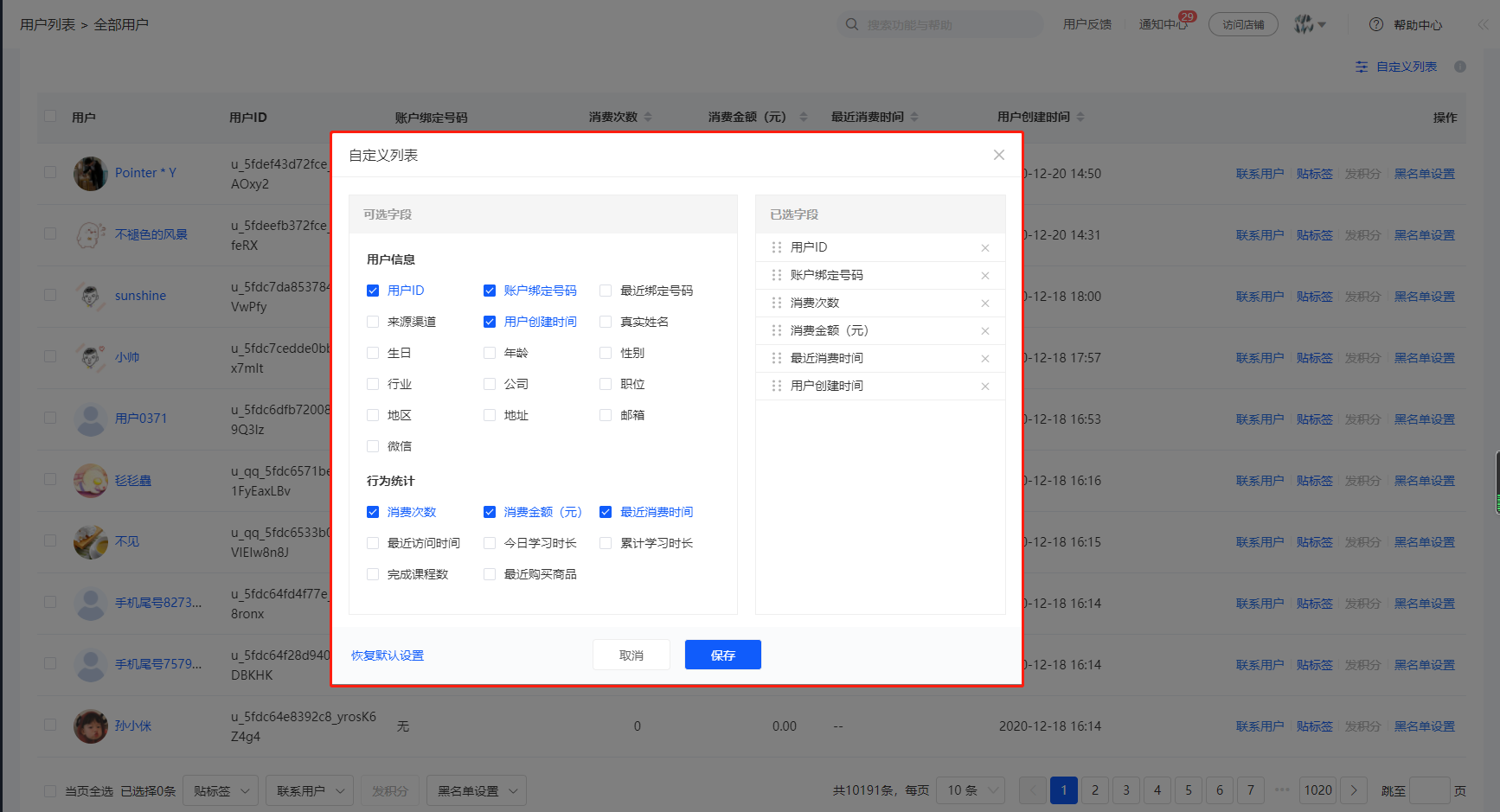The width and height of the screenshot is (1500, 812).
Task: Remove 消费金额（元） from selected fields
Action: (985, 331)
